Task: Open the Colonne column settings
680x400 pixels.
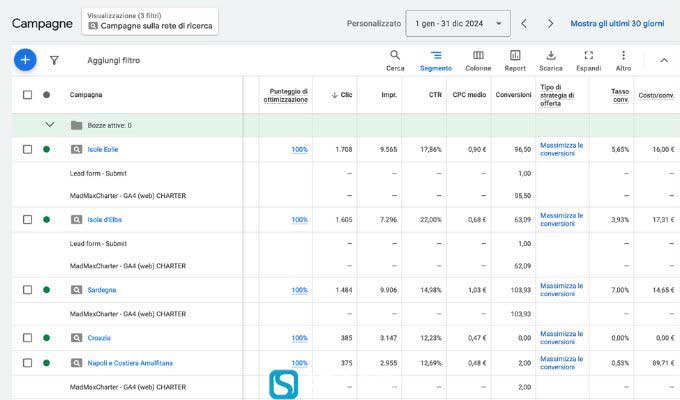Action: click(x=478, y=60)
